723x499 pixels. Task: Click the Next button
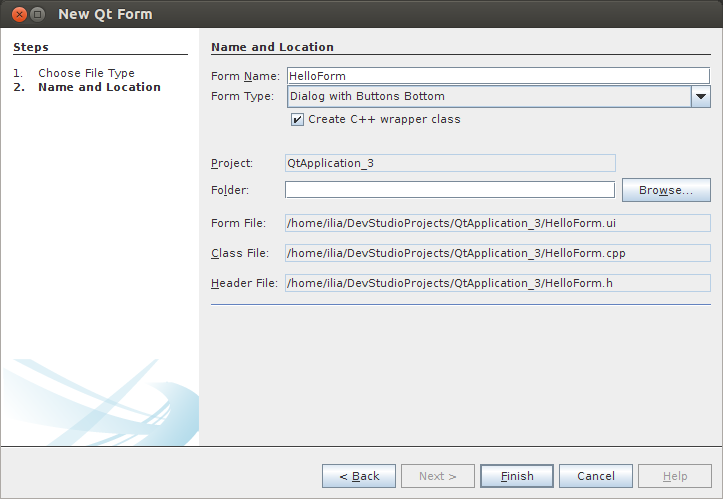(x=438, y=476)
